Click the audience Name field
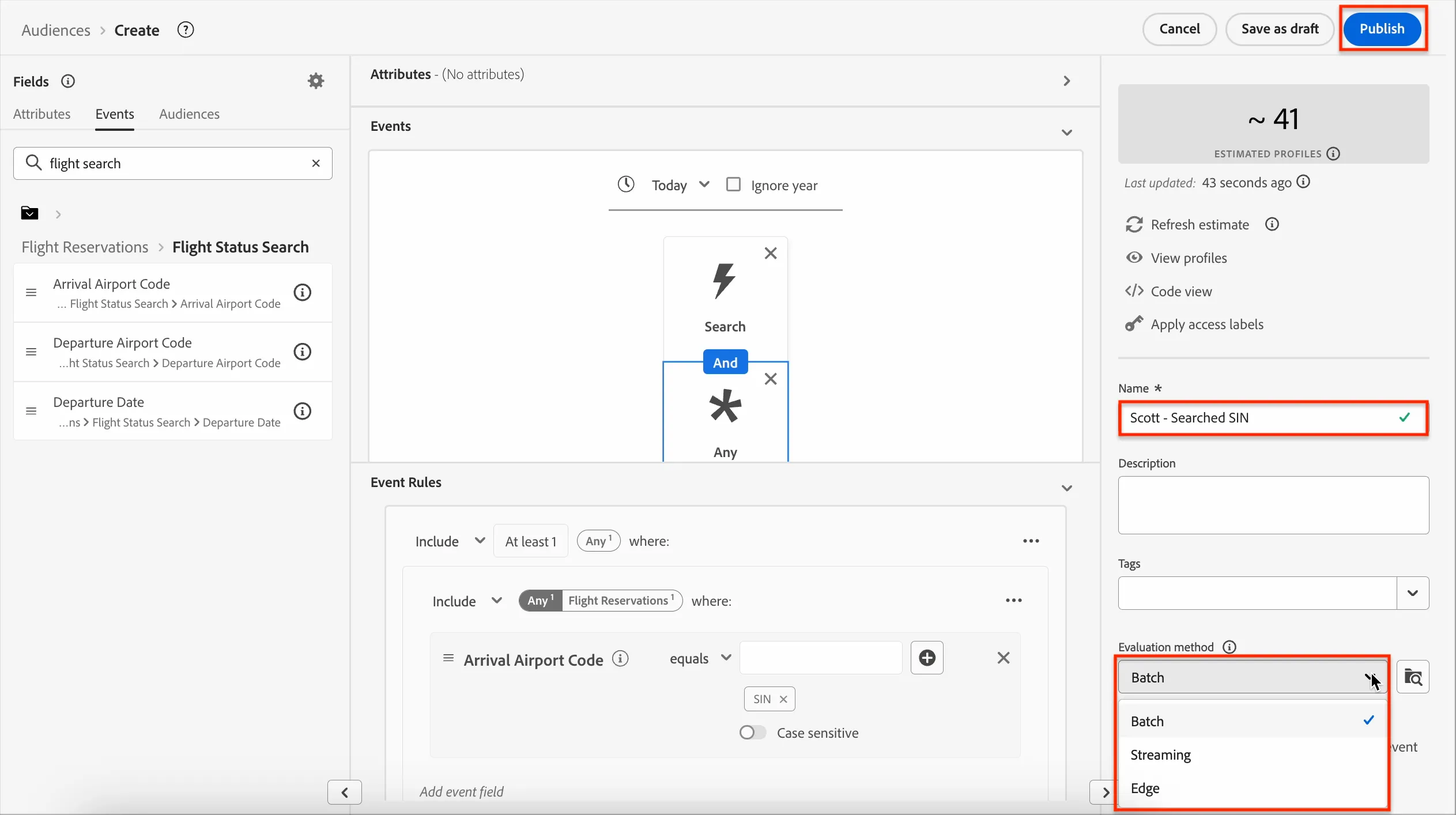 [1273, 418]
